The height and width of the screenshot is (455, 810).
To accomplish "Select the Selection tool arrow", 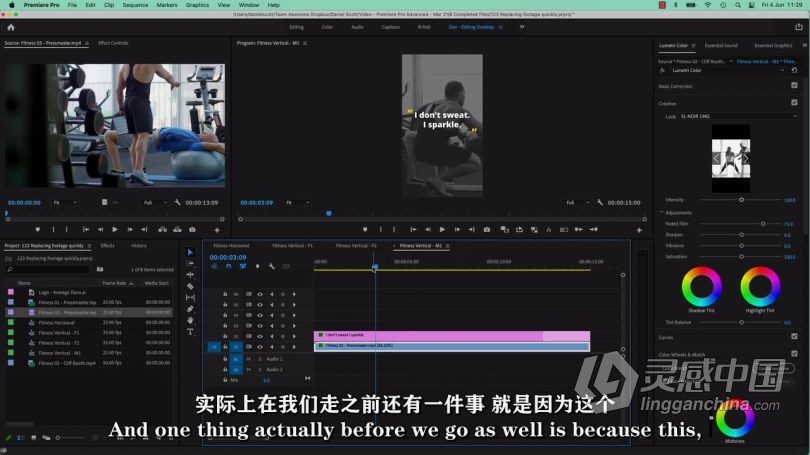I will click(x=190, y=252).
